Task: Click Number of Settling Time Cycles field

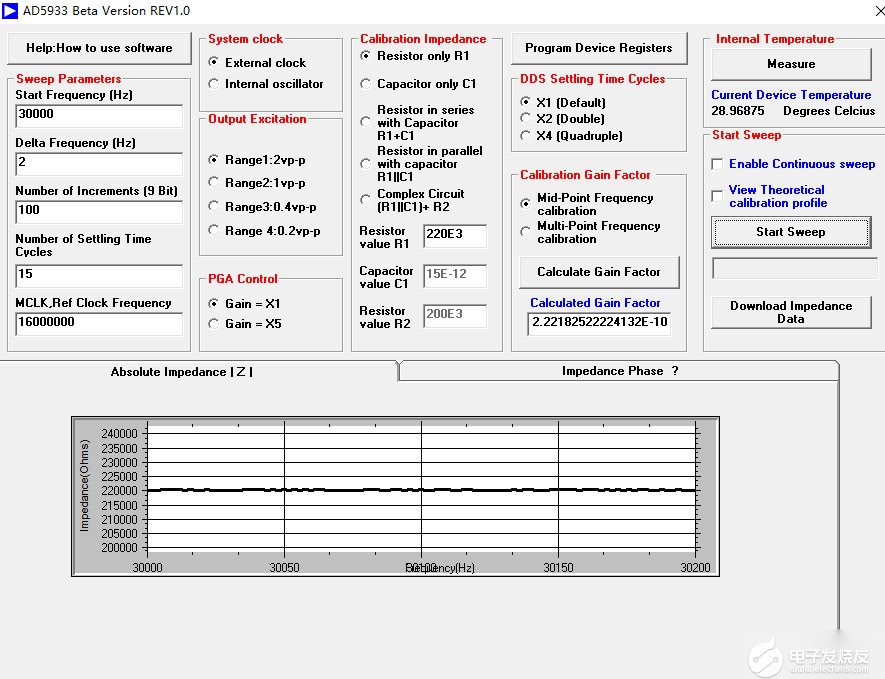Action: (x=99, y=276)
